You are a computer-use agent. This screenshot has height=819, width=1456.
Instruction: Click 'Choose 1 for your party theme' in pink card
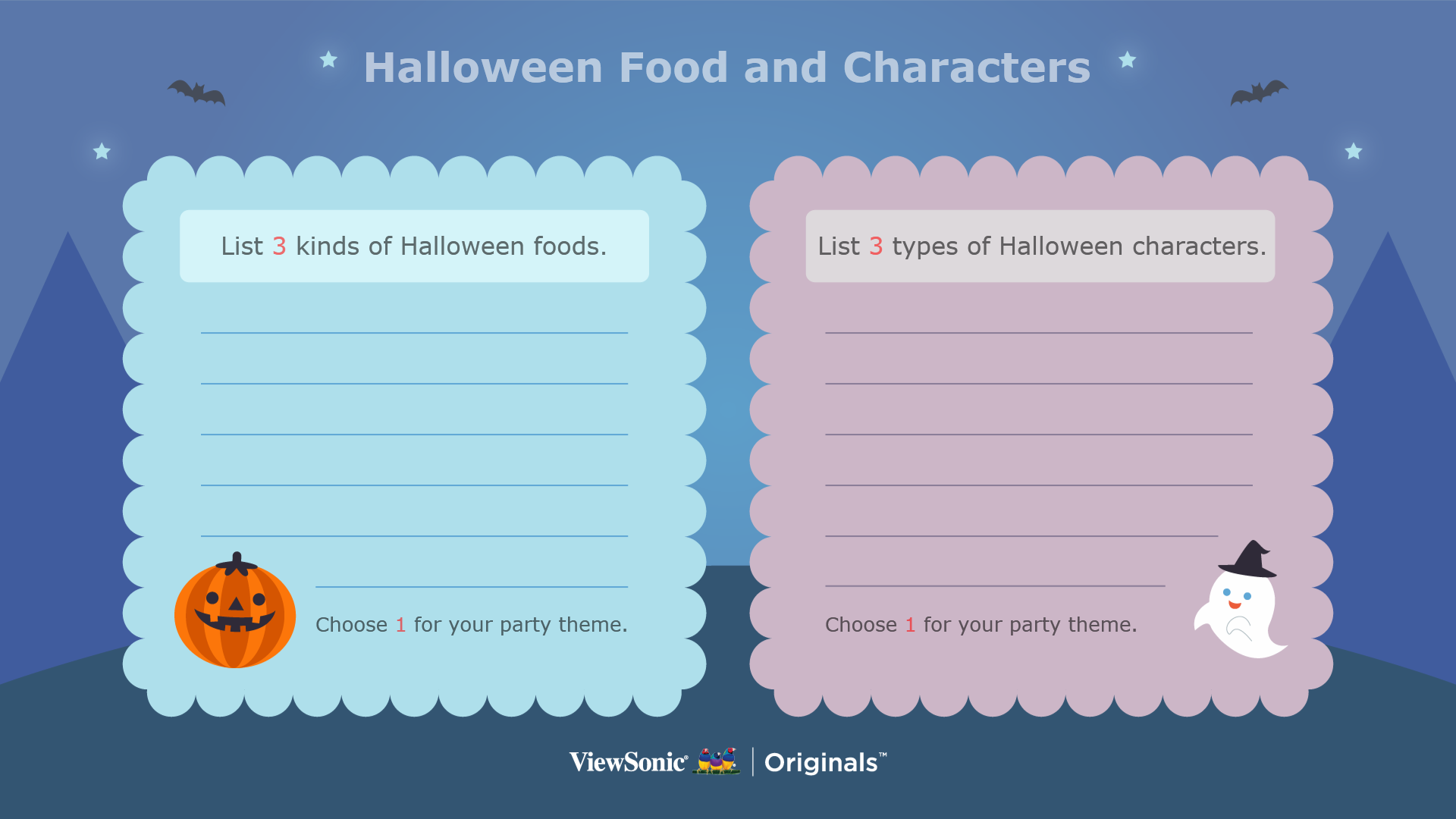pyautogui.click(x=981, y=625)
